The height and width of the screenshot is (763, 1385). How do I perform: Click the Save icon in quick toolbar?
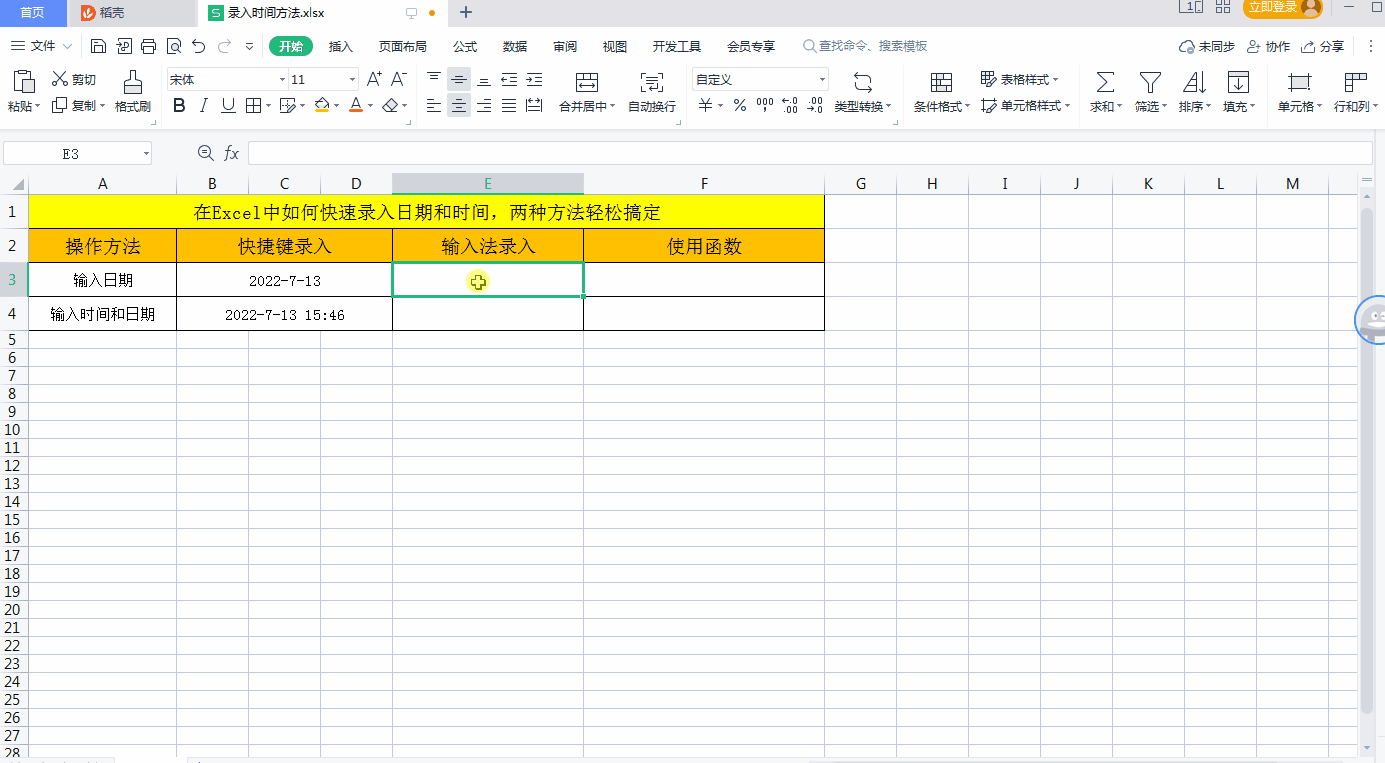[98, 46]
